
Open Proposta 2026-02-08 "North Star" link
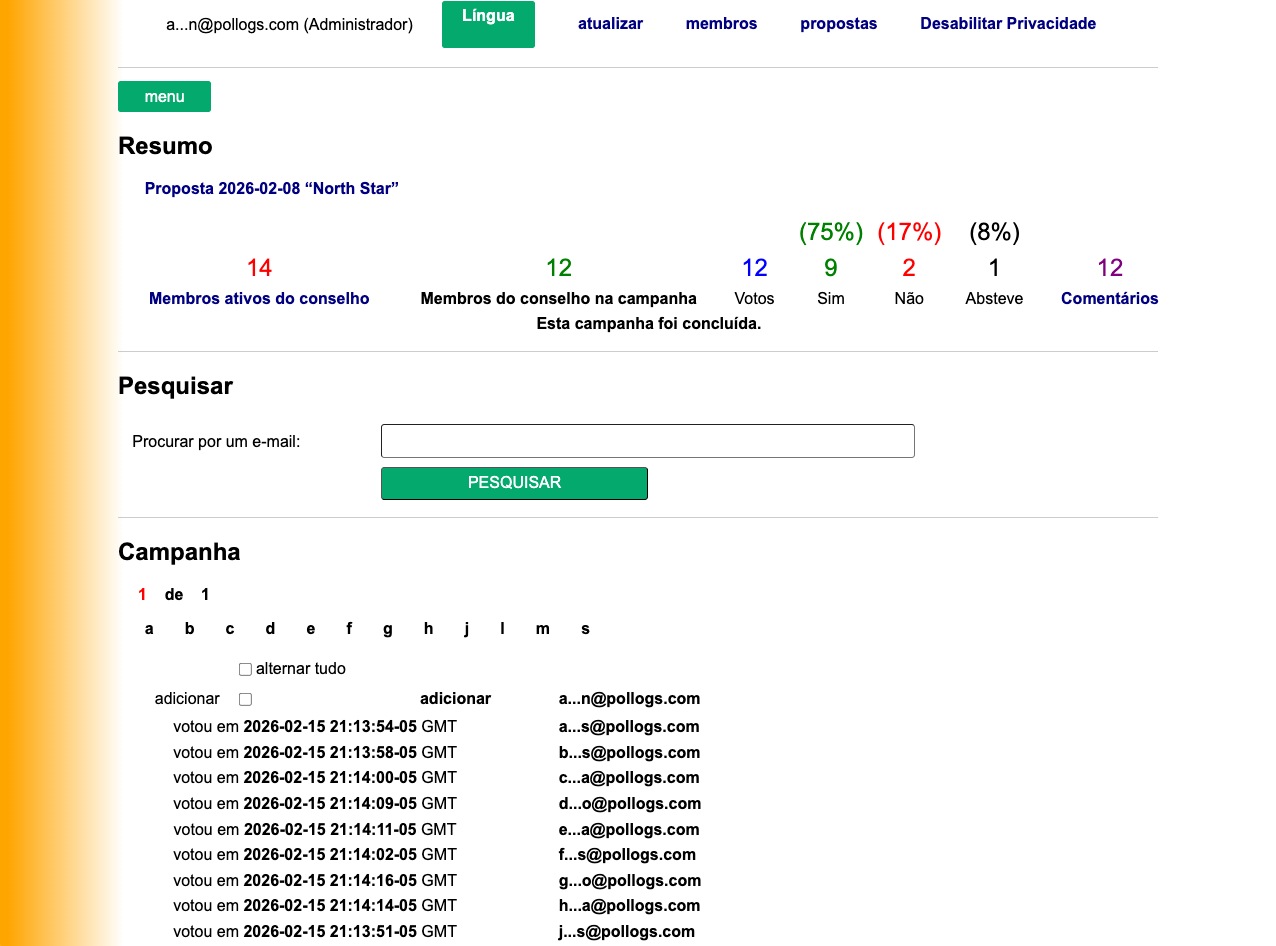click(271, 189)
